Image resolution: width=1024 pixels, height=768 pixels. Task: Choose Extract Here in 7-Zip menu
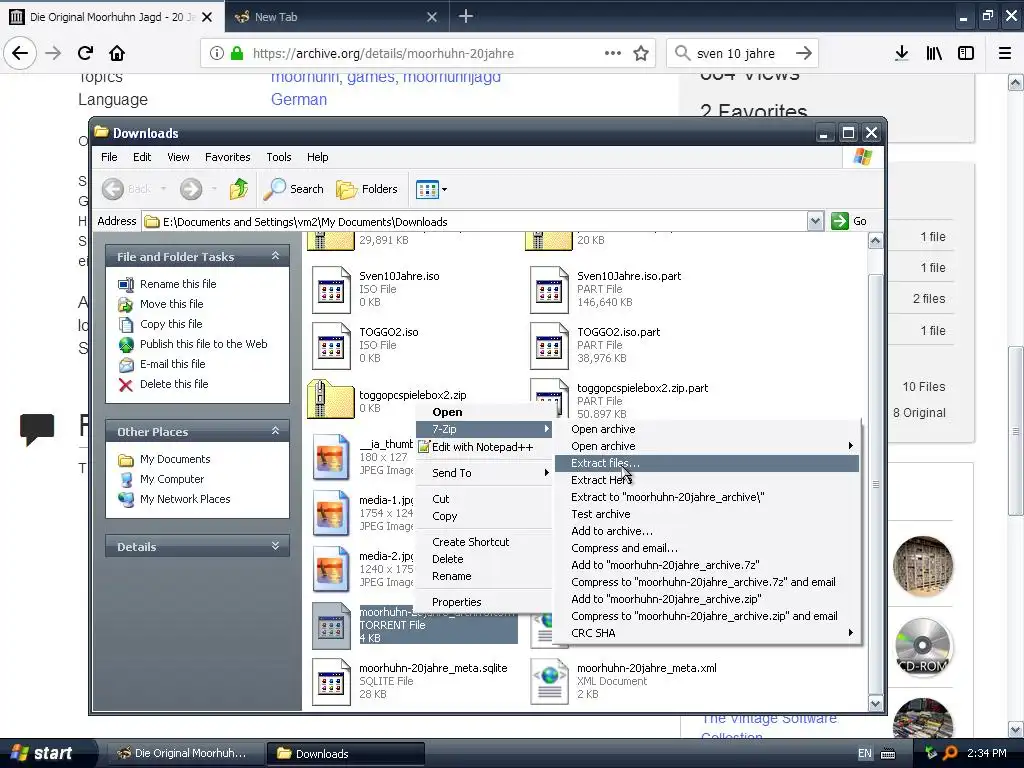(x=707, y=480)
